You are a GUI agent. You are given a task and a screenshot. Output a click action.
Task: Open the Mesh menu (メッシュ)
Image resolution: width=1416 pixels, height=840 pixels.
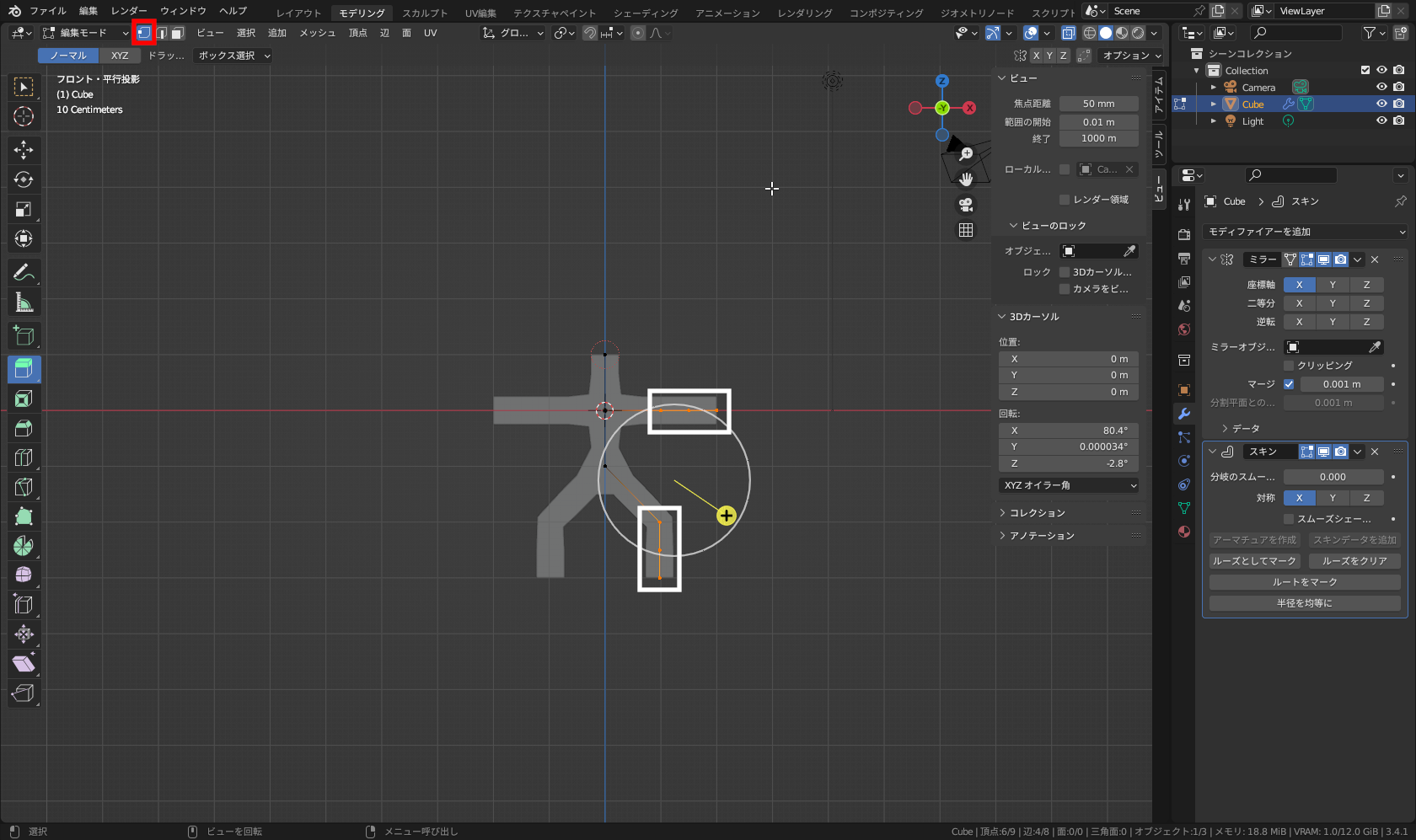point(317,33)
